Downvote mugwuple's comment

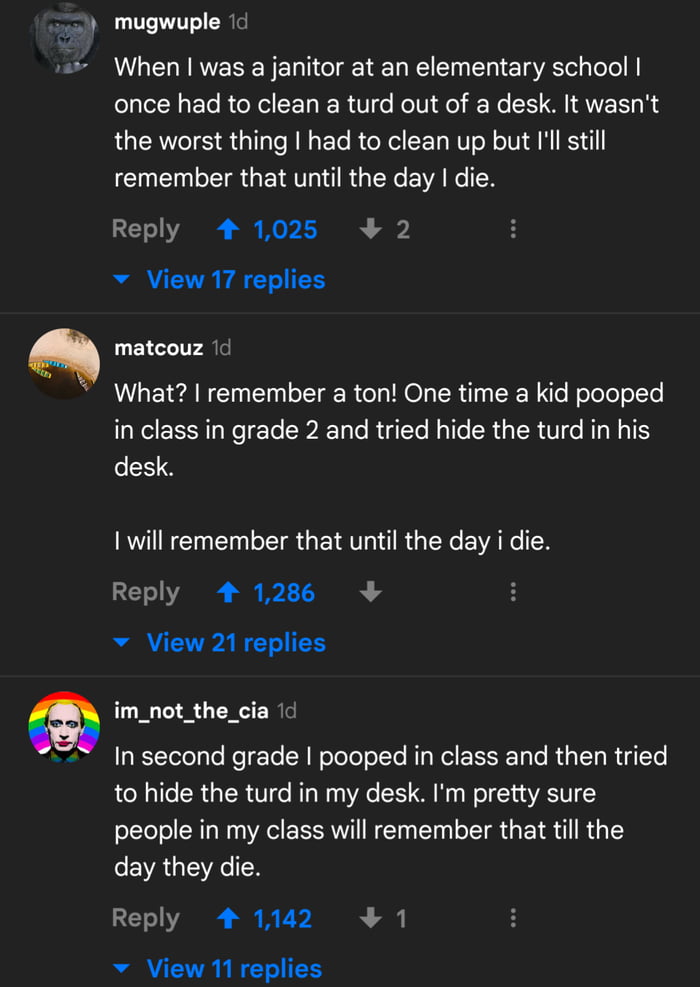(x=371, y=230)
